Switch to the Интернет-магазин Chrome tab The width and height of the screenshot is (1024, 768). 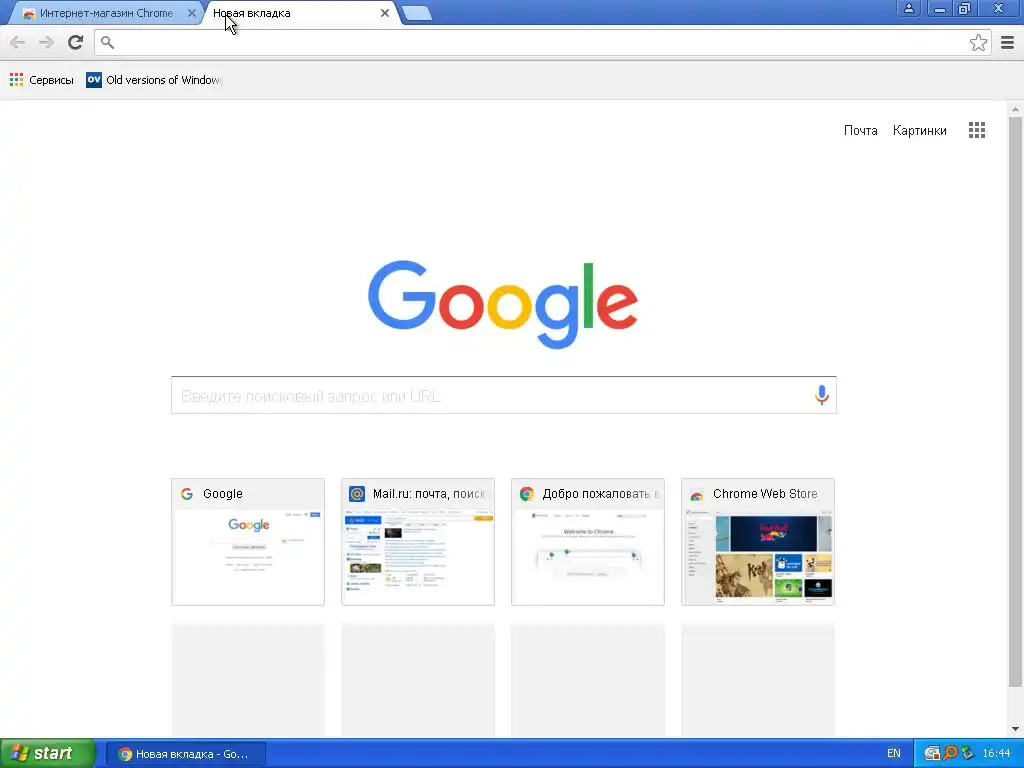106,13
